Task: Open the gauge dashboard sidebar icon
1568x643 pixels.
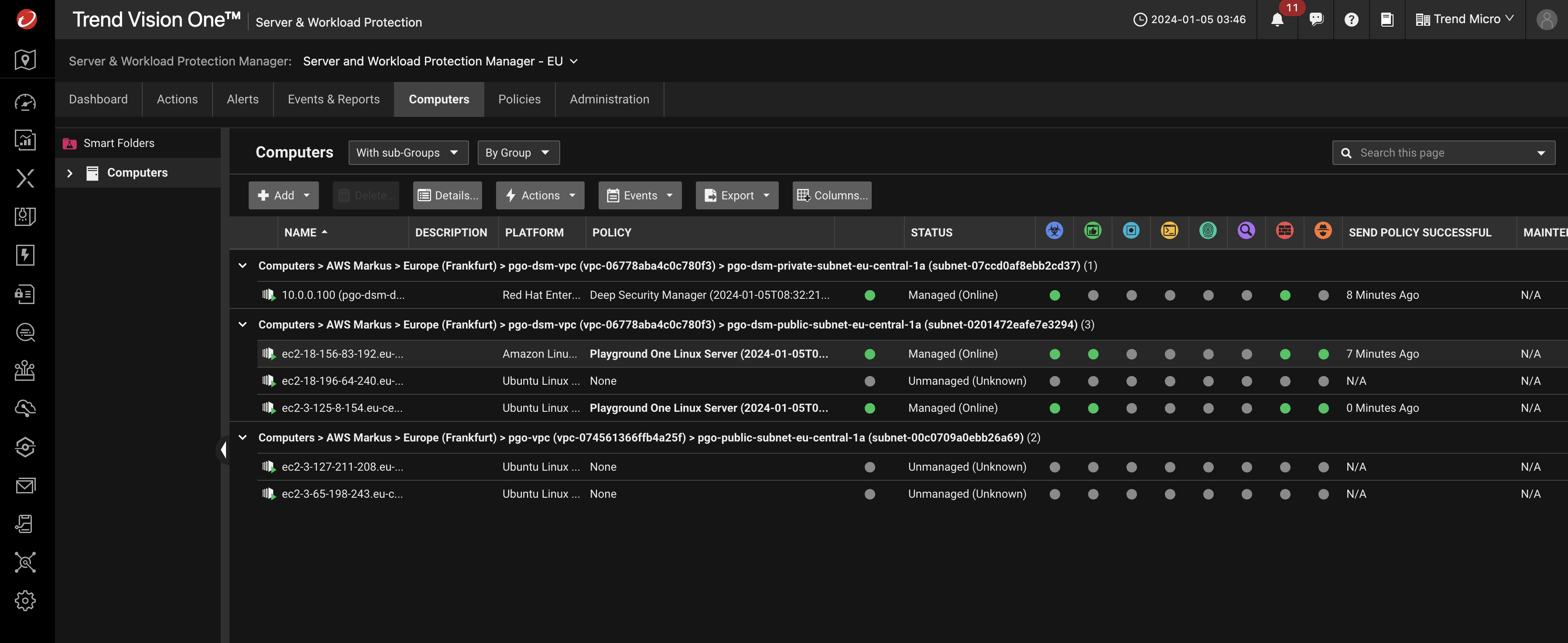Action: pos(25,102)
